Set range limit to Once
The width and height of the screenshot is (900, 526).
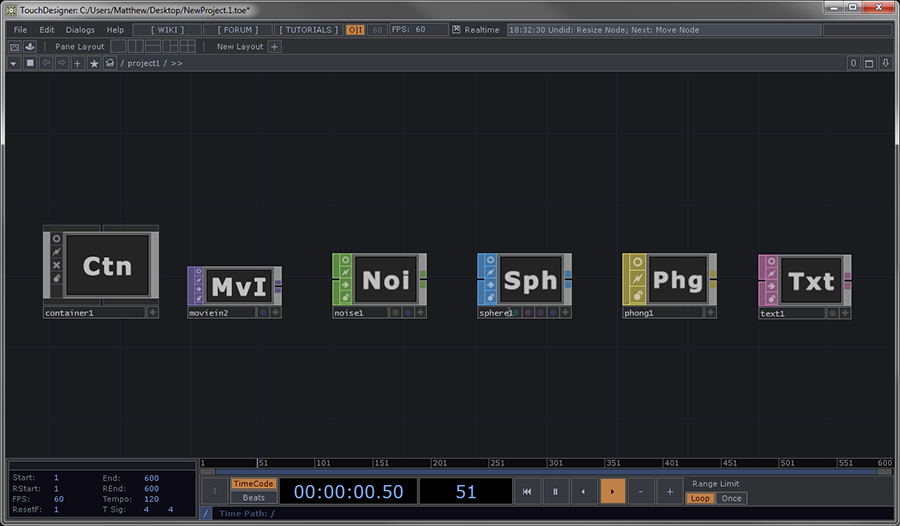pyautogui.click(x=732, y=498)
